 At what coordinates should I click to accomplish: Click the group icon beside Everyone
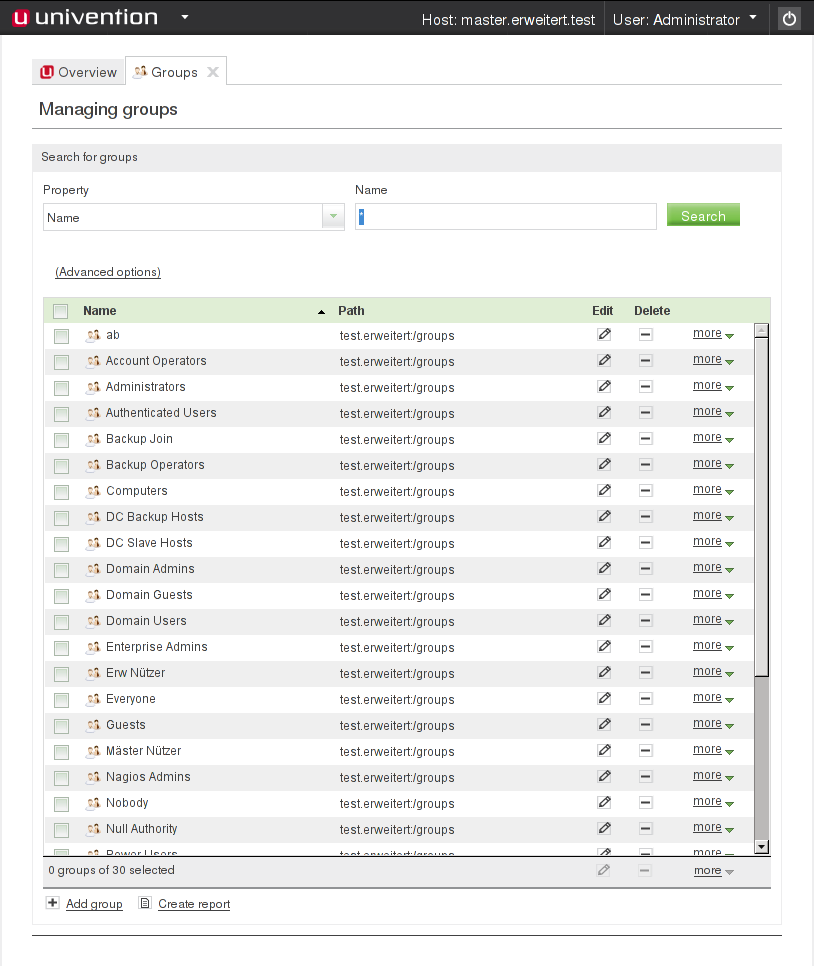tap(93, 699)
